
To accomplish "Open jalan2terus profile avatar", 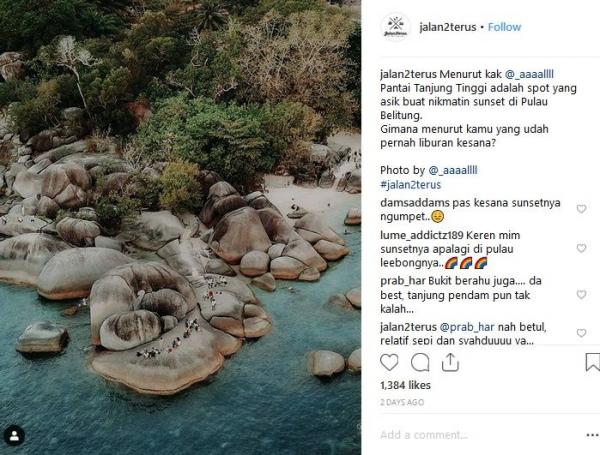I will point(396,27).
